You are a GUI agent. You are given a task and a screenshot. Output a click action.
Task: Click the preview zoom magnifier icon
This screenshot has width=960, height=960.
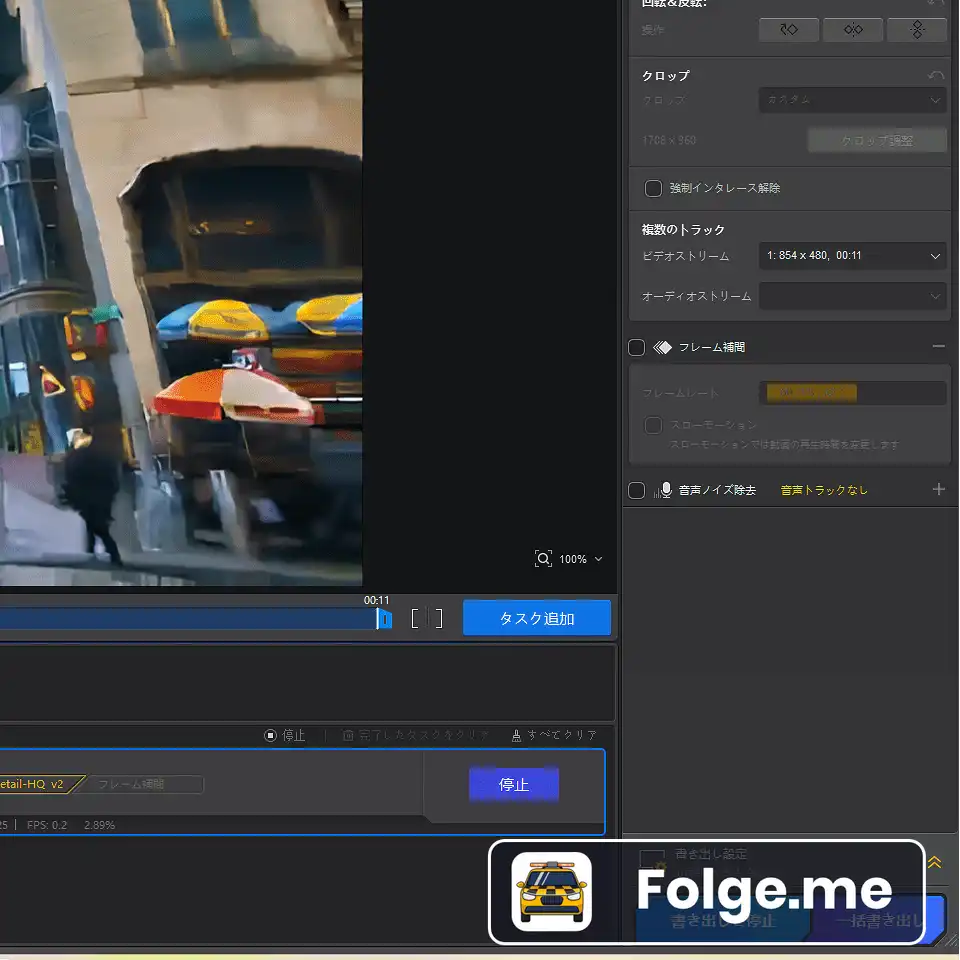coord(543,559)
